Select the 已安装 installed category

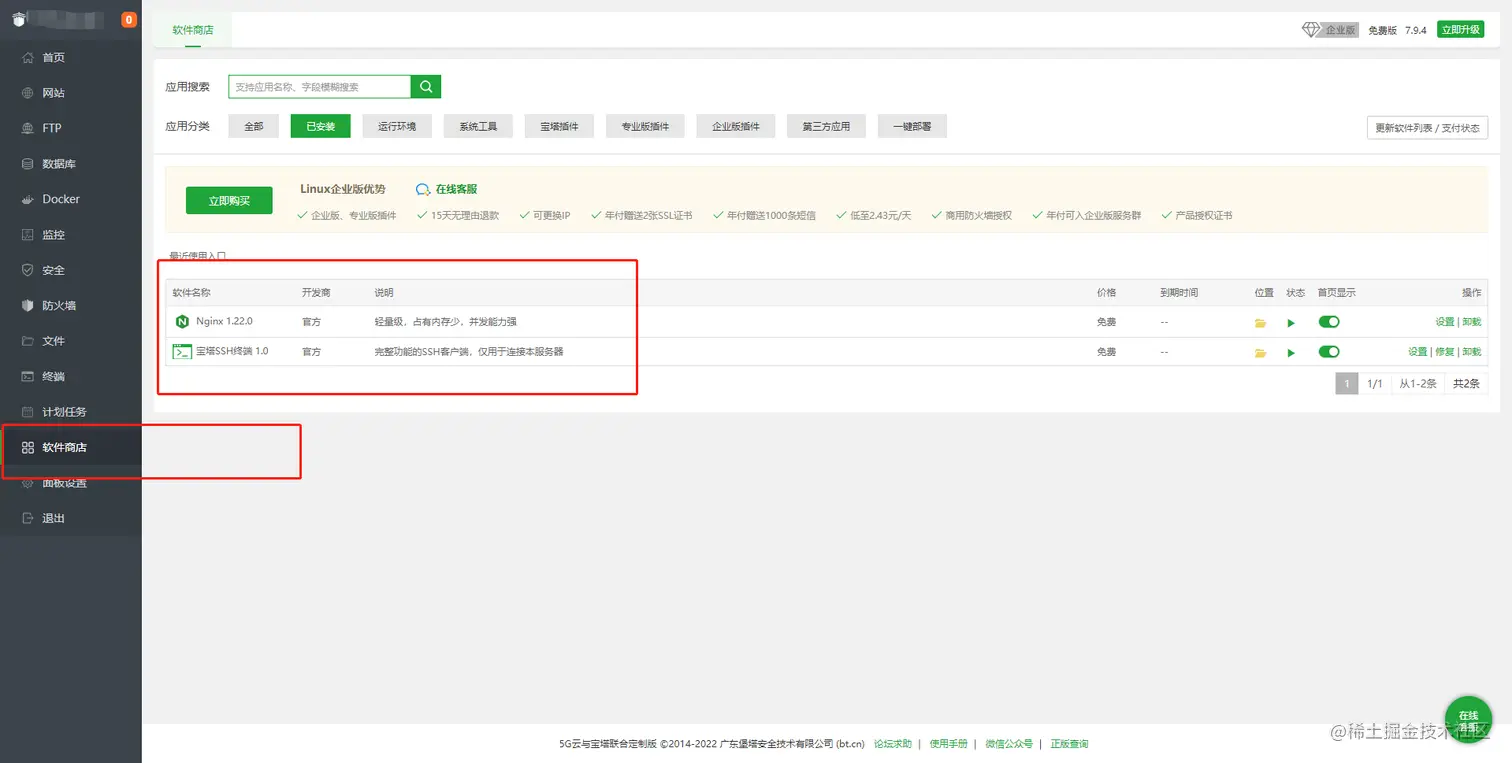pyautogui.click(x=321, y=127)
